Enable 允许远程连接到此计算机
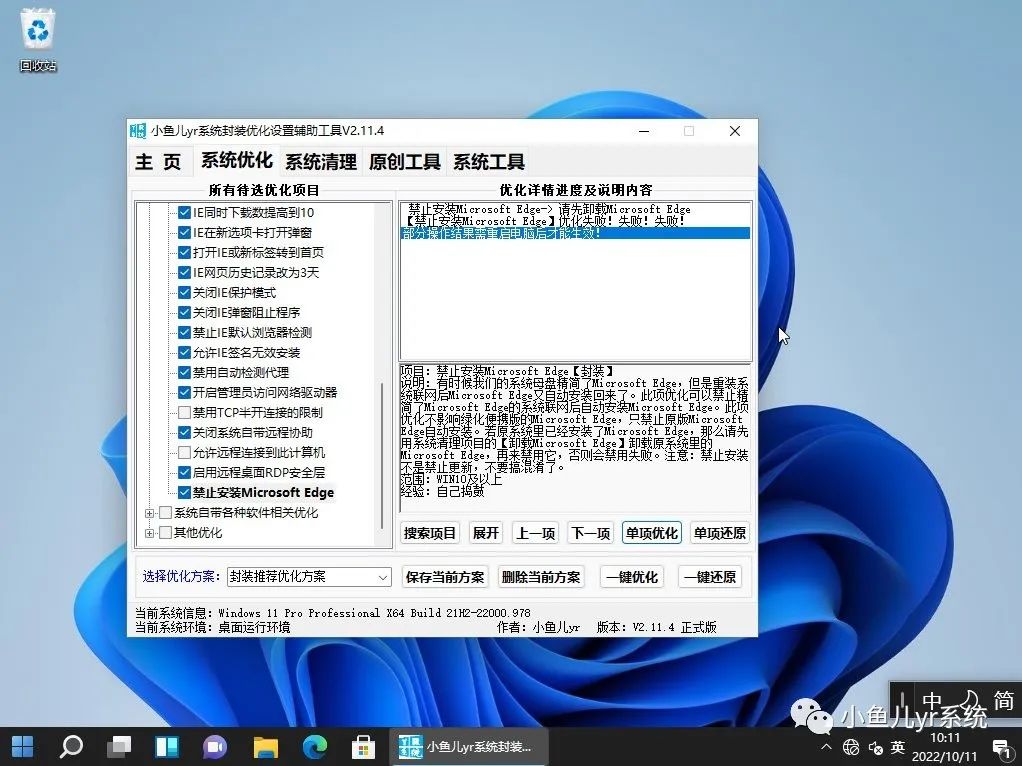 coord(184,452)
